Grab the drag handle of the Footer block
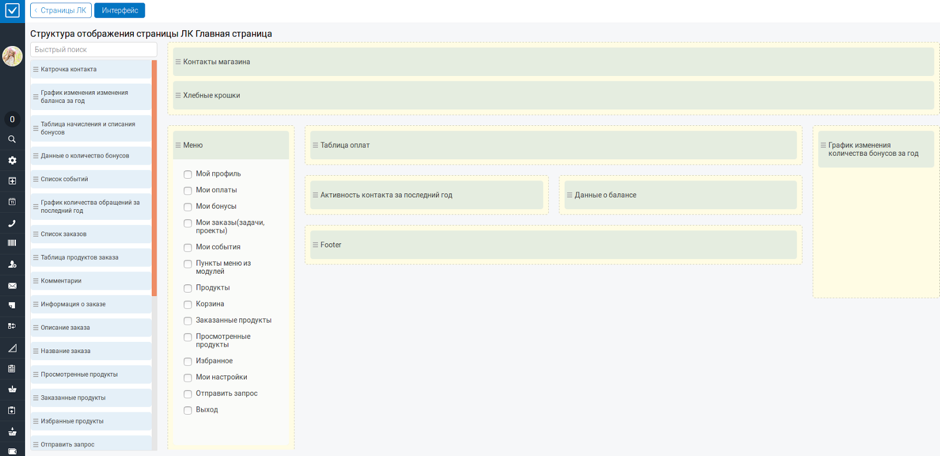The height and width of the screenshot is (456, 940). (315, 244)
